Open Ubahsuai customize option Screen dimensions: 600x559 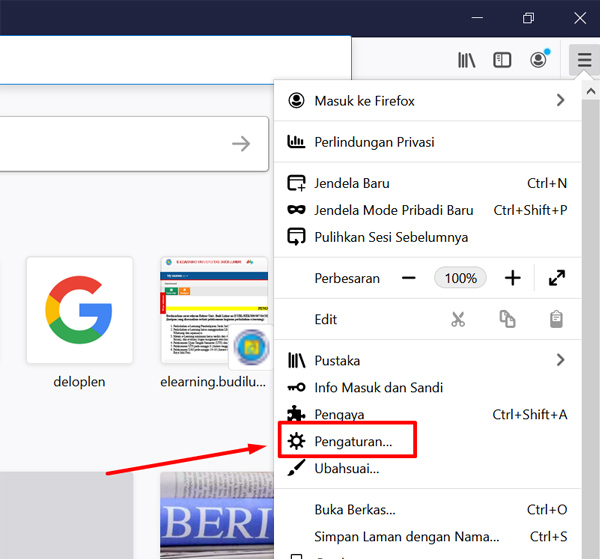(427, 468)
